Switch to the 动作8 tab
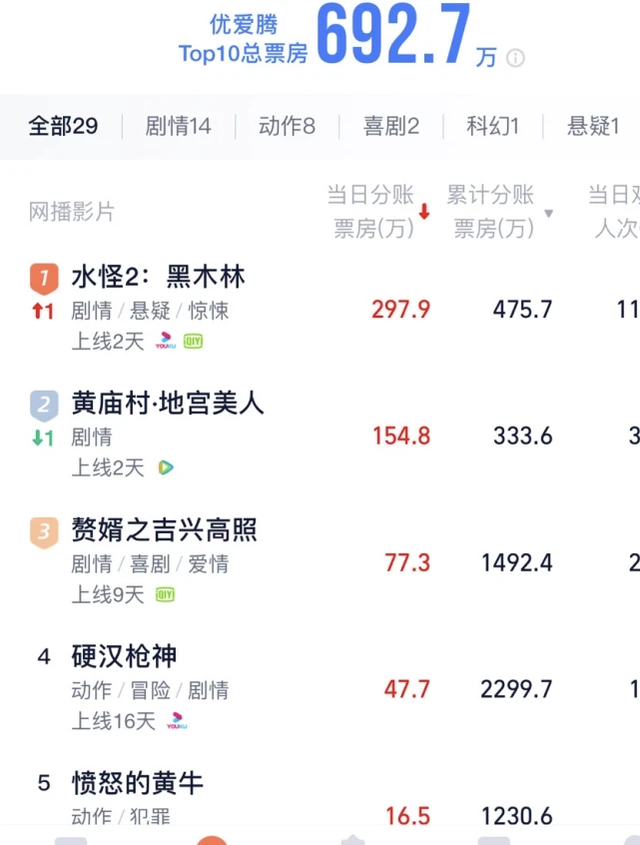Viewport: 640px width, 845px height. click(x=287, y=126)
